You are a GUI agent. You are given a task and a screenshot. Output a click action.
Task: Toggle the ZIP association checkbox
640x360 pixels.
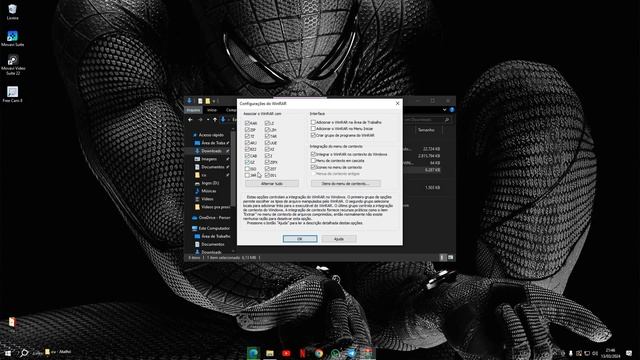[247, 129]
